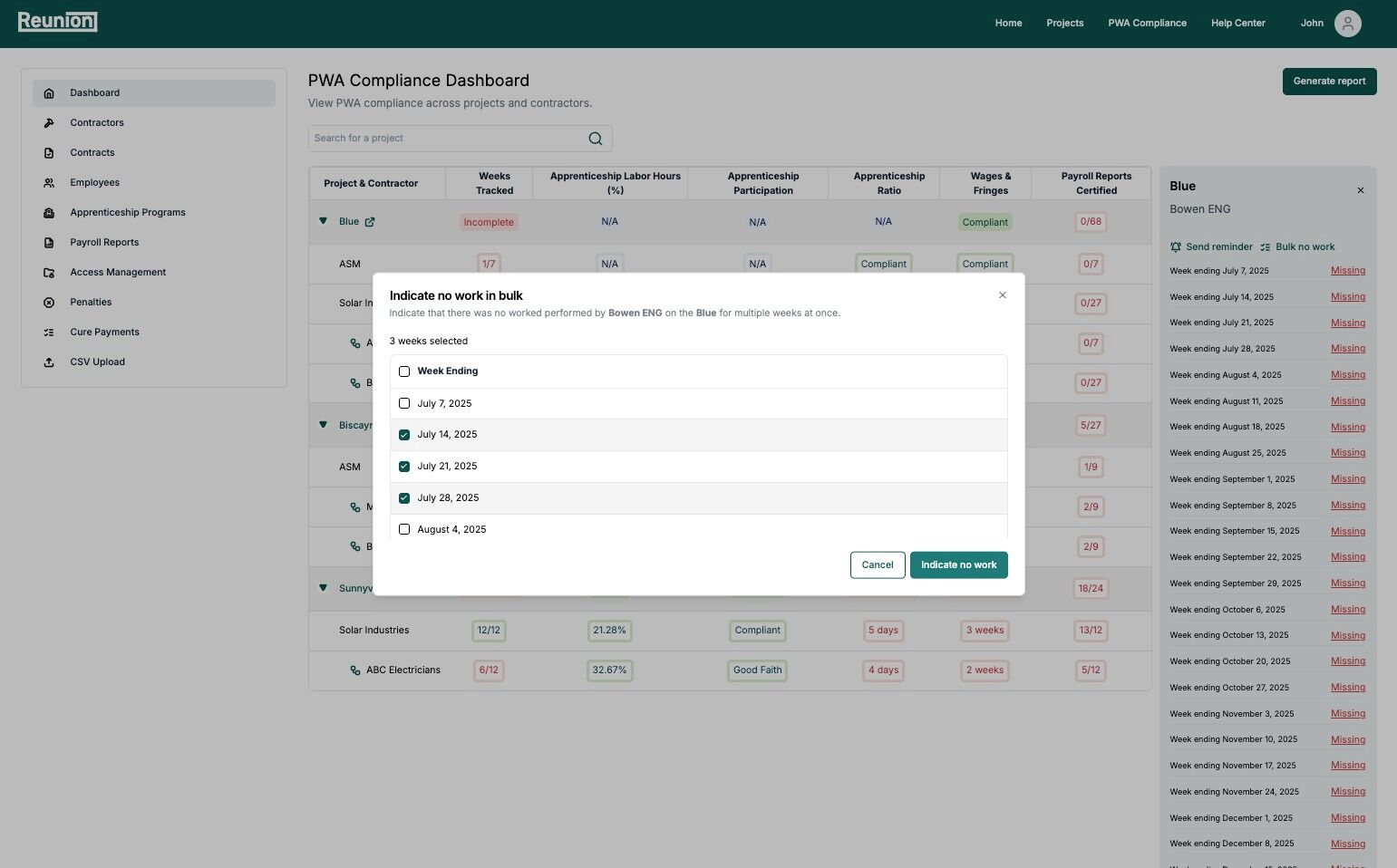This screenshot has height=868, width=1397.
Task: Open Projects in top navigation
Action: [x=1064, y=24]
